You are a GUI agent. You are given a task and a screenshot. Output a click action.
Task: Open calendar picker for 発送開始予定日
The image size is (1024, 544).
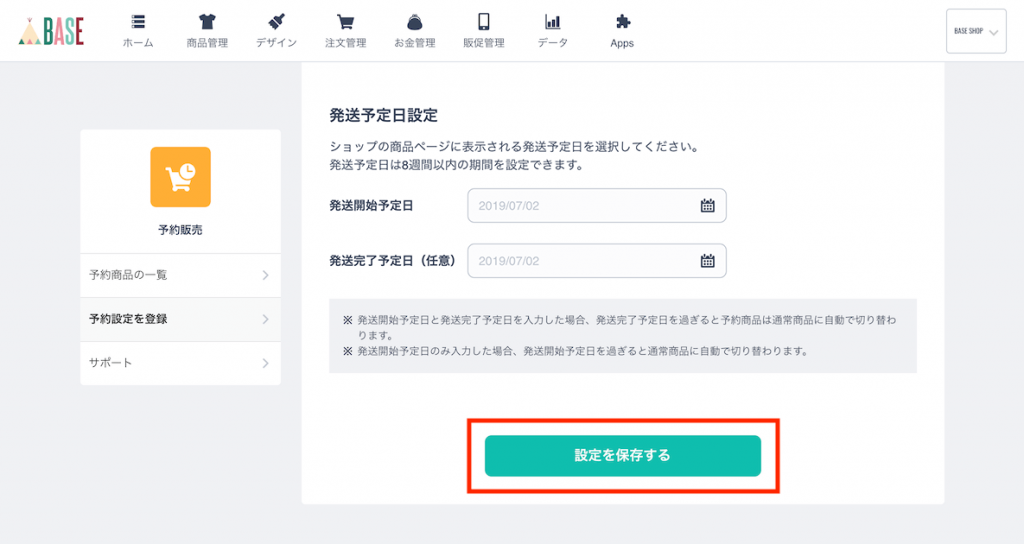tap(707, 206)
